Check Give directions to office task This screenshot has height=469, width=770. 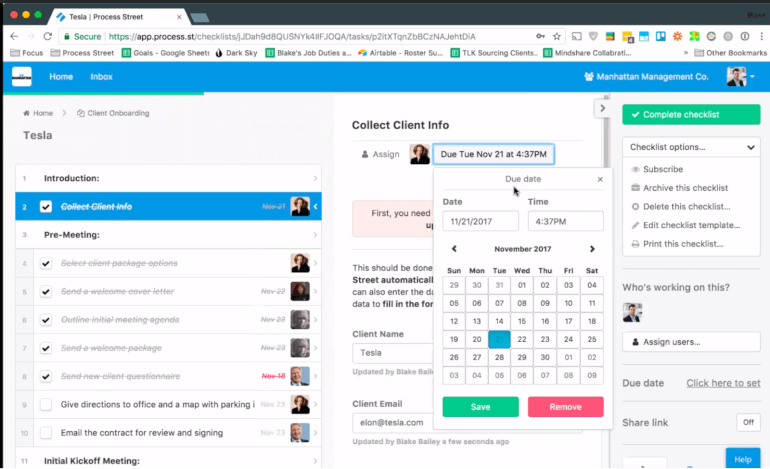46,405
